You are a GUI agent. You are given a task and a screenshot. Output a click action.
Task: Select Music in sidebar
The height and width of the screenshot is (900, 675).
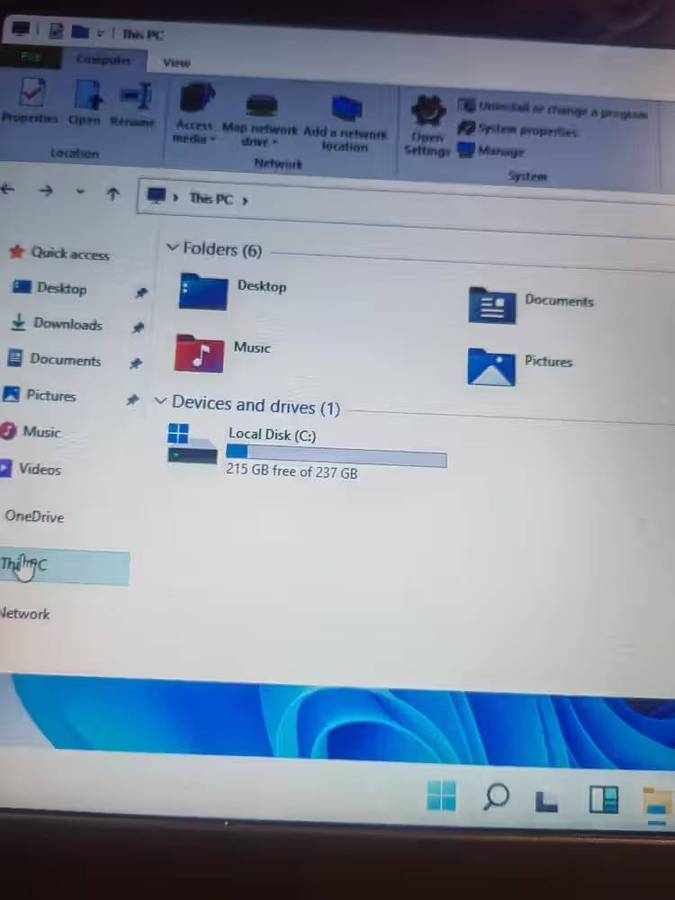coord(30,431)
